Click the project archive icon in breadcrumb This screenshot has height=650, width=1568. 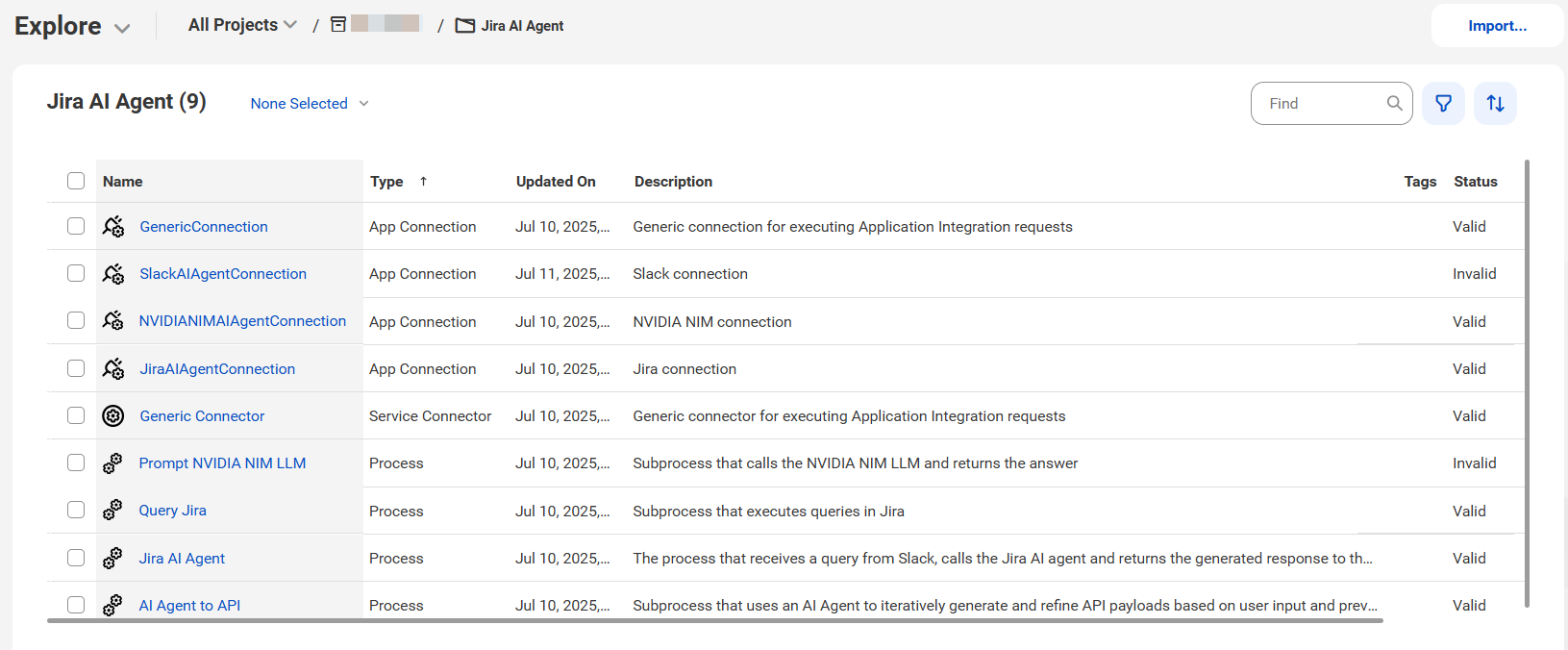pos(338,24)
